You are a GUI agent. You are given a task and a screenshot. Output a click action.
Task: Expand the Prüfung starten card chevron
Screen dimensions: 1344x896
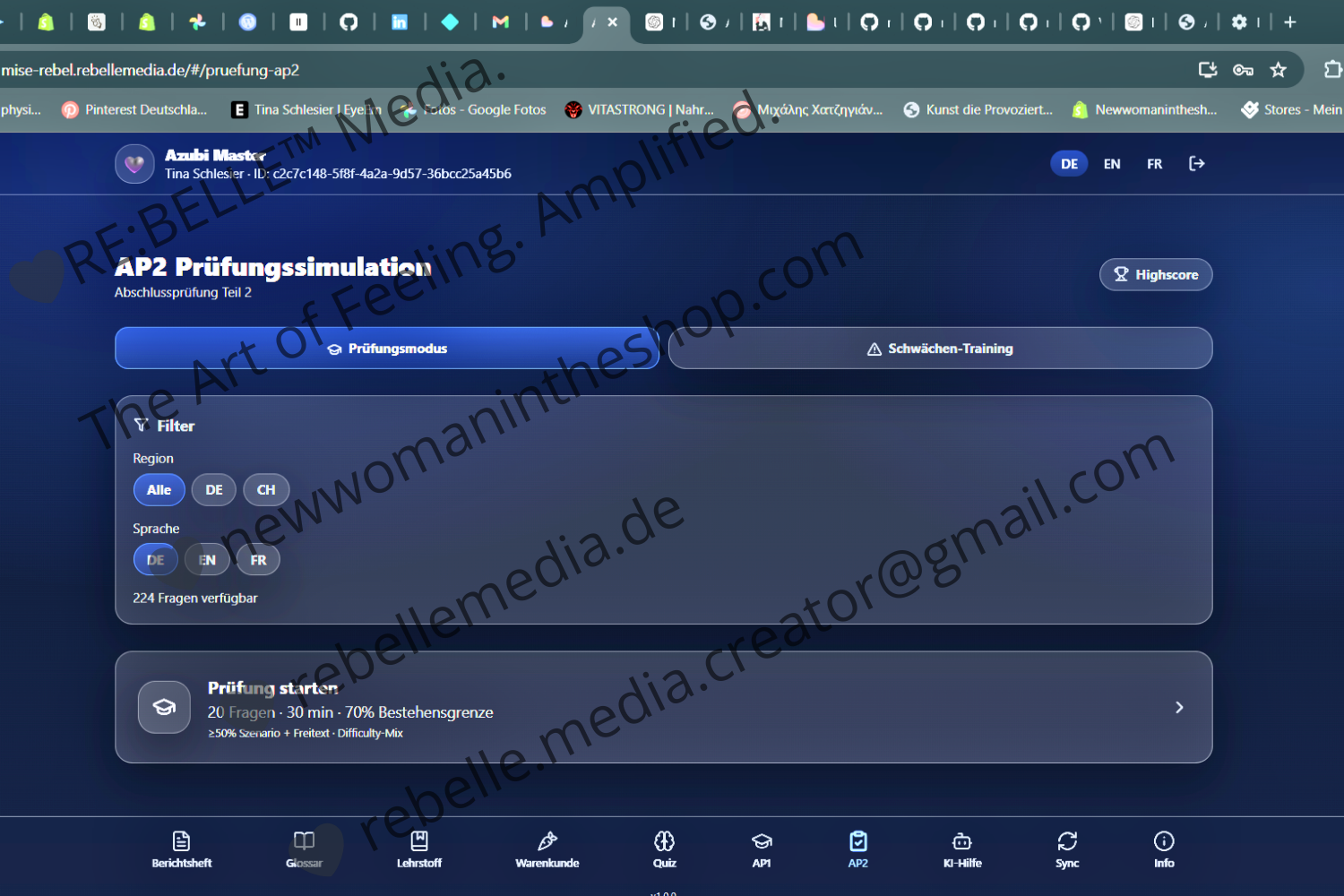(1179, 707)
